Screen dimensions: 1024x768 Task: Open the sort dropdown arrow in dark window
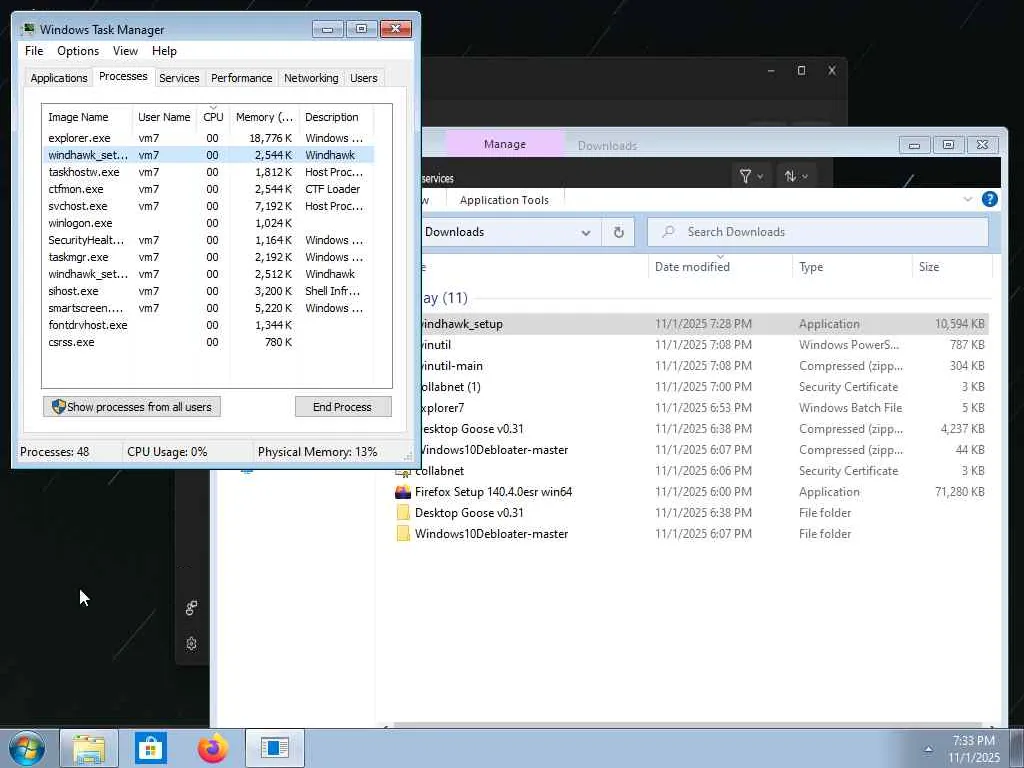pos(805,177)
